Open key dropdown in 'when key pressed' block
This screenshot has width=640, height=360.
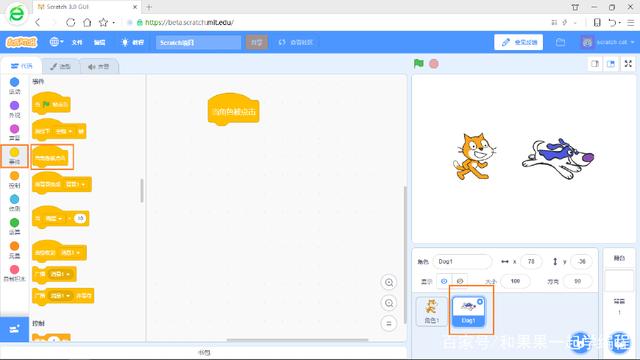(64, 131)
